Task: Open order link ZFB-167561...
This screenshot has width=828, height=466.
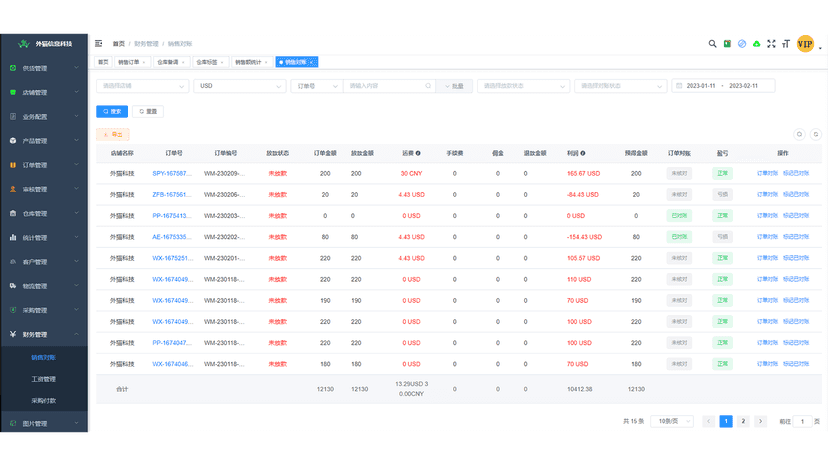Action: [172, 194]
